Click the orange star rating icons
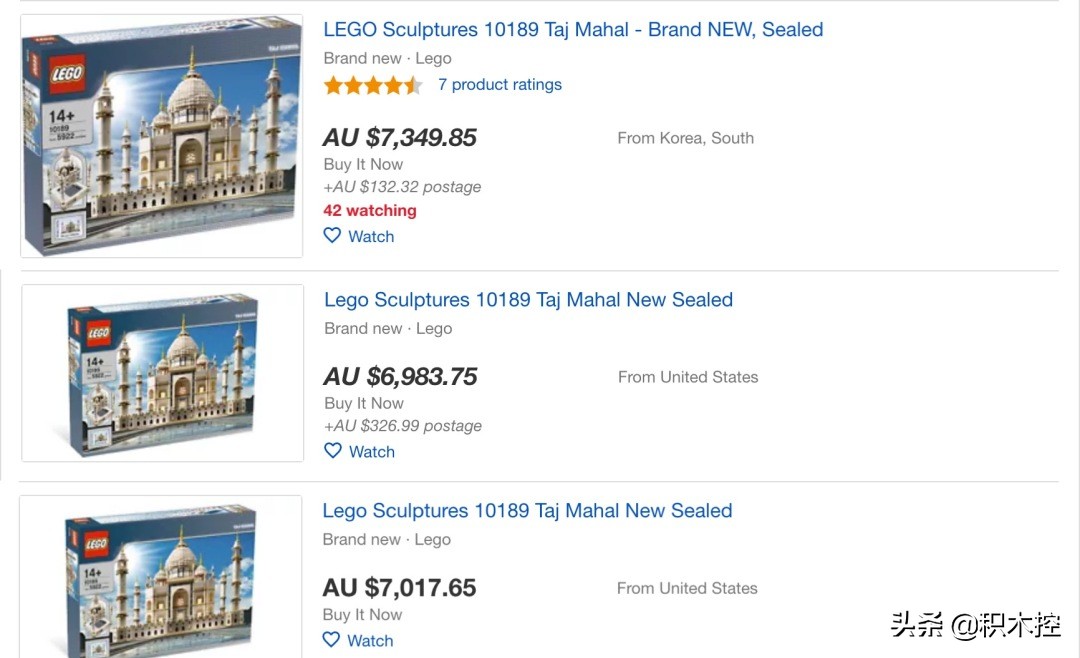1080x658 pixels. (372, 85)
